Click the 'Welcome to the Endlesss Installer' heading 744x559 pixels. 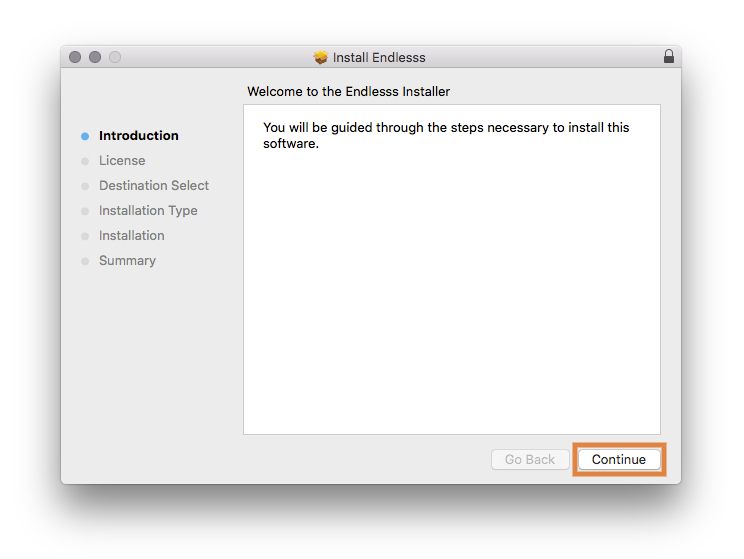coord(348,91)
